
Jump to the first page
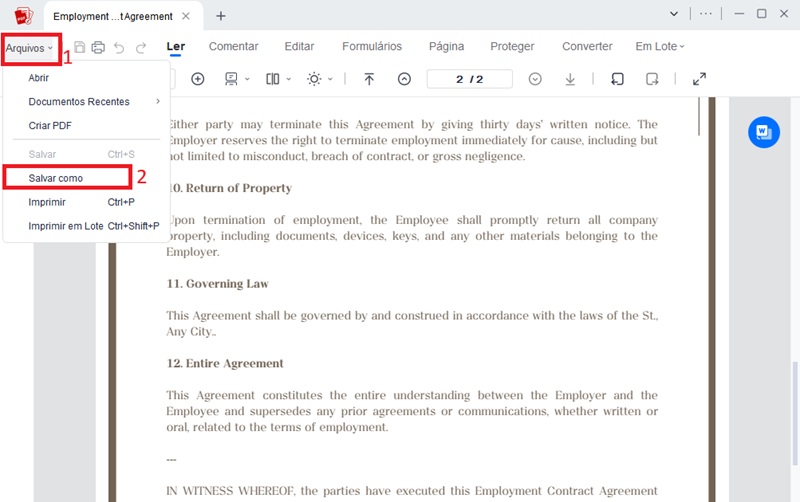click(x=369, y=79)
